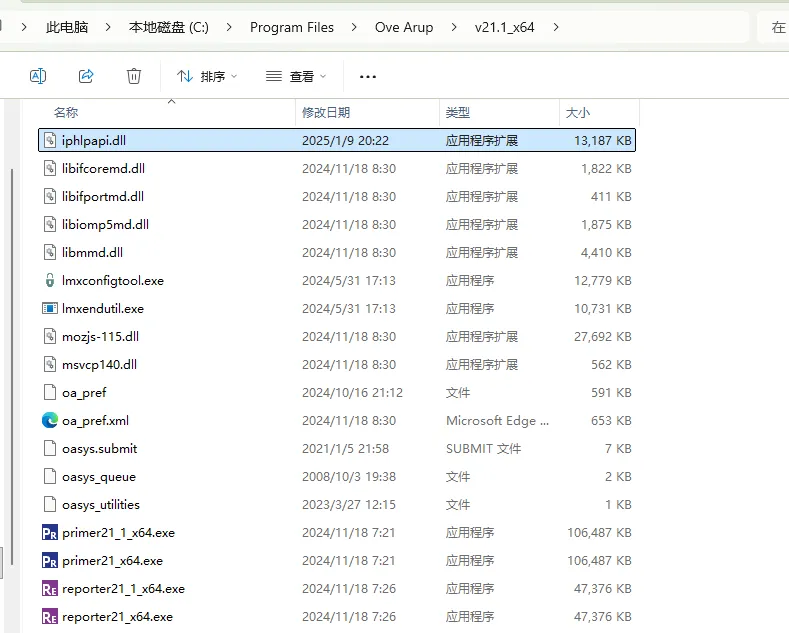Click lmxendutil.exe application icon
789x633 pixels.
pos(50,308)
